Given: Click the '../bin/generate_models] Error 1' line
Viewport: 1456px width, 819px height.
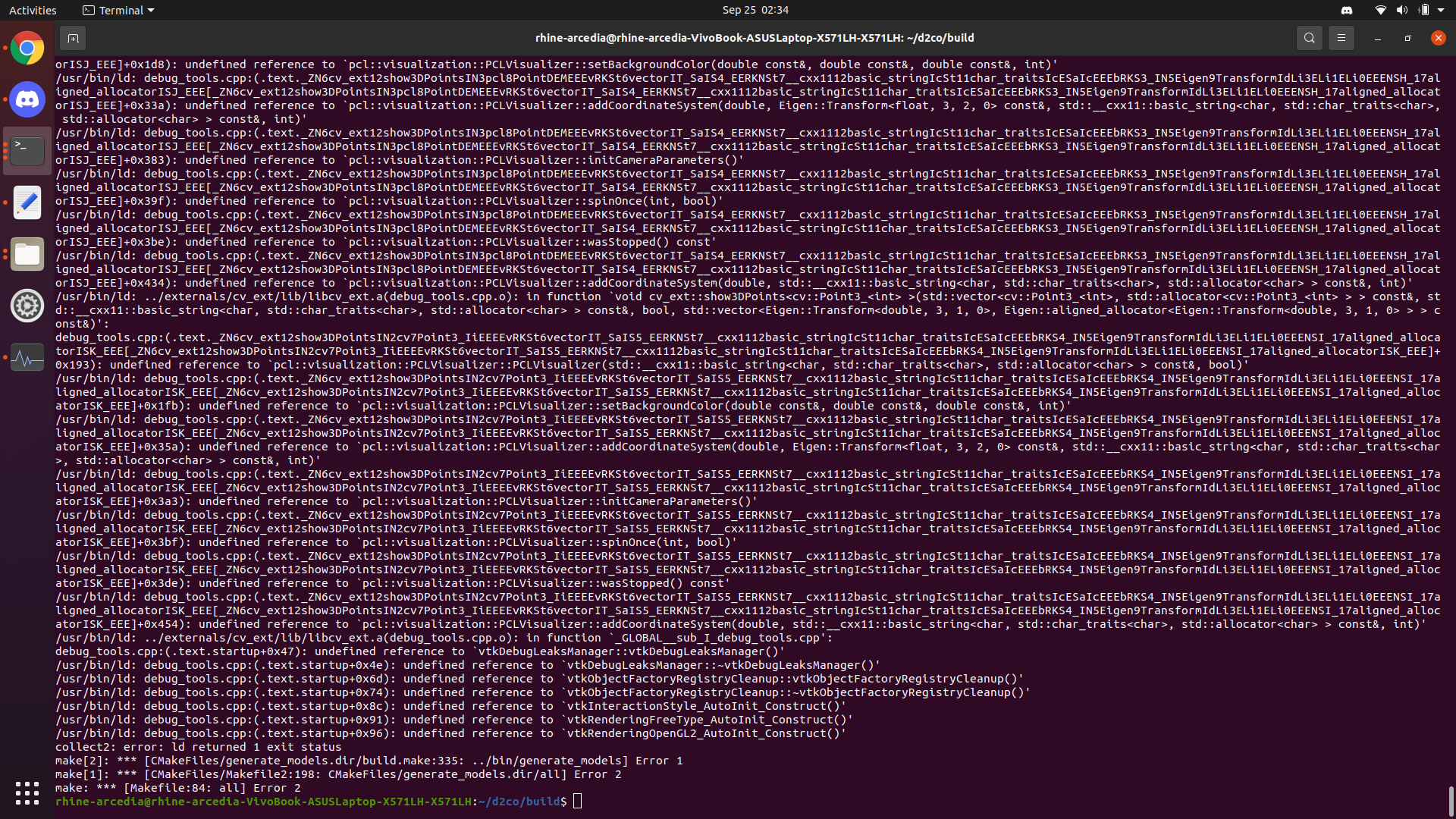Looking at the screenshot, I should point(369,761).
